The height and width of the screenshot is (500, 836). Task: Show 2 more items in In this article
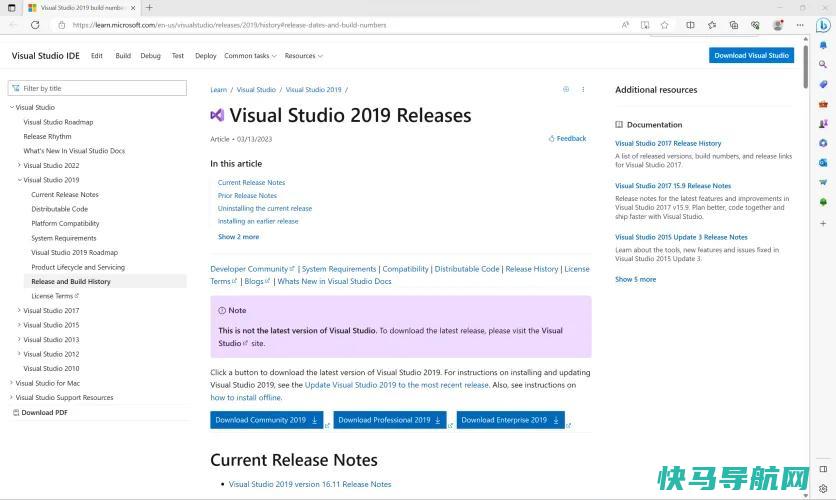pyautogui.click(x=238, y=237)
